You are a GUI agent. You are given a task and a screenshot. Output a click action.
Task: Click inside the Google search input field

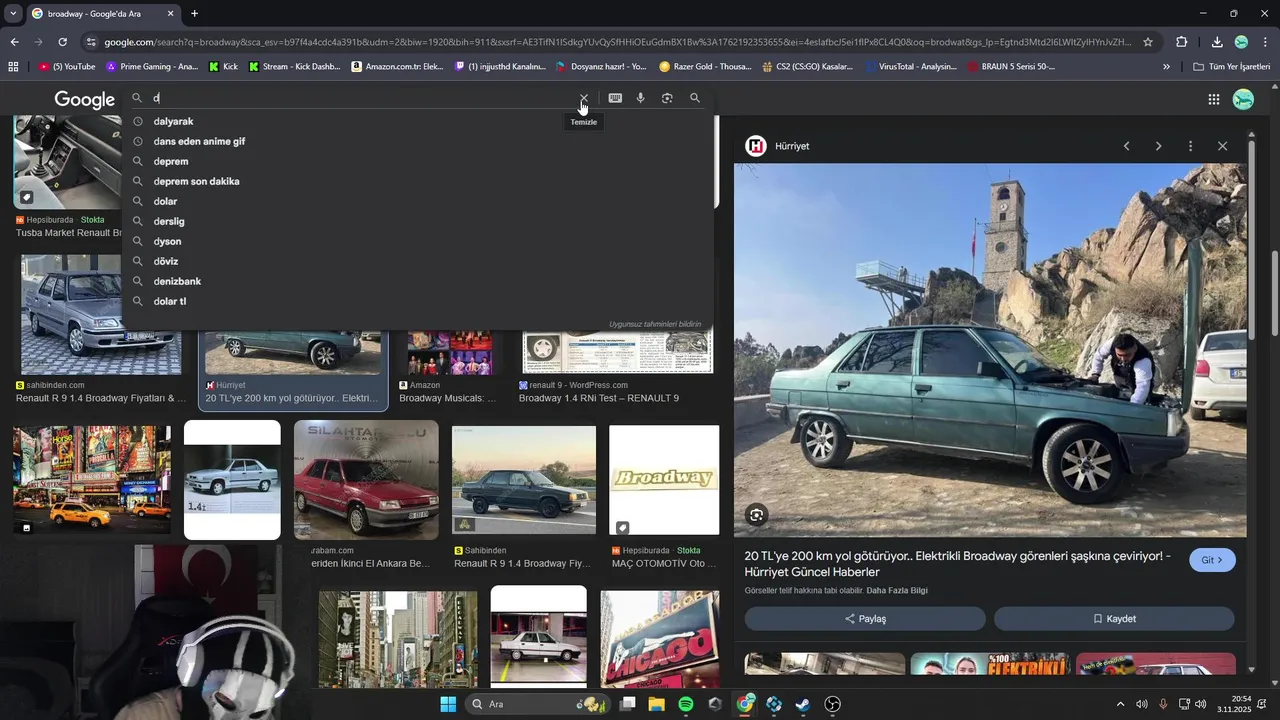coord(360,98)
